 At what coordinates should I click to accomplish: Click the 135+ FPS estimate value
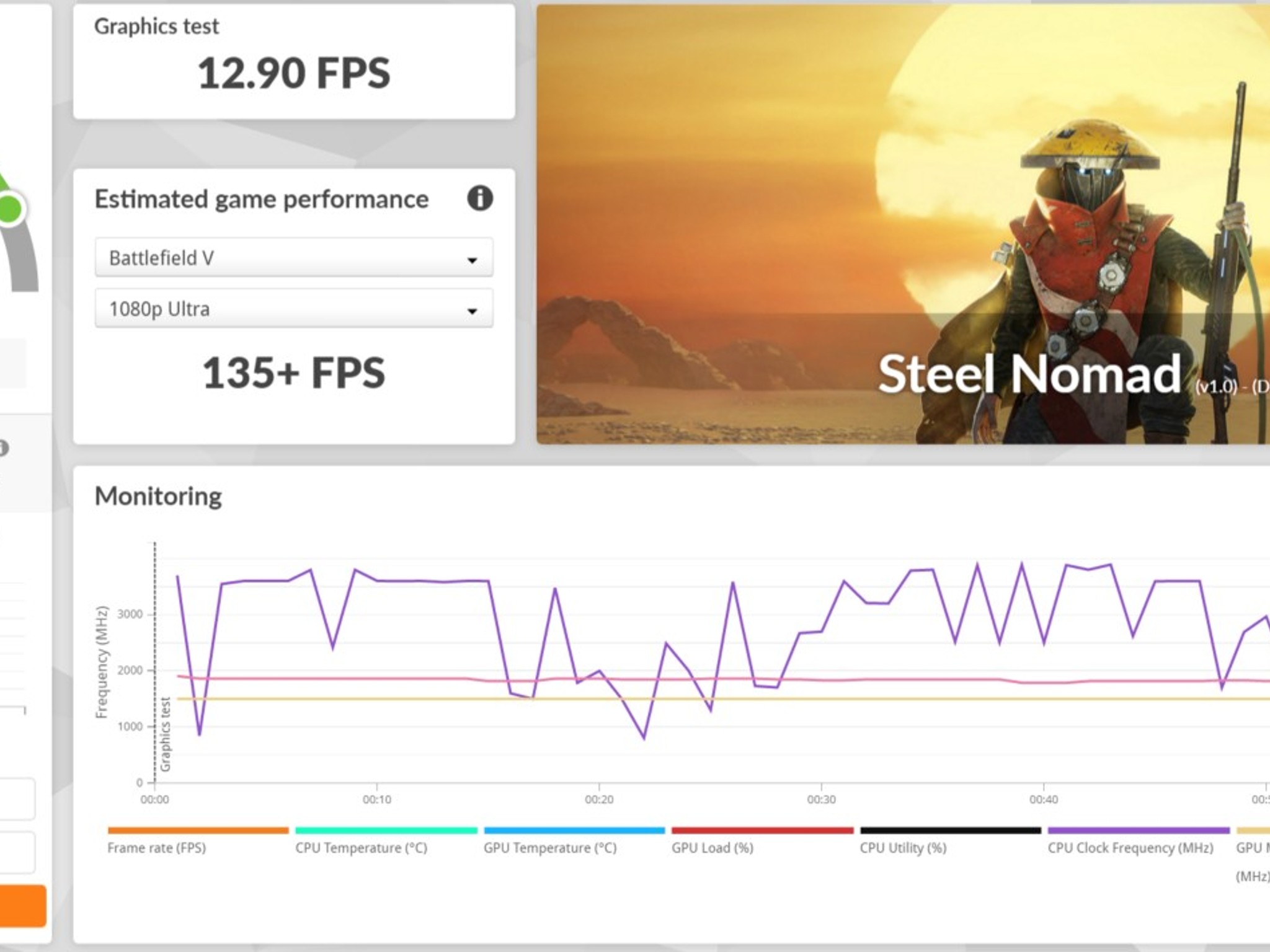(x=294, y=373)
